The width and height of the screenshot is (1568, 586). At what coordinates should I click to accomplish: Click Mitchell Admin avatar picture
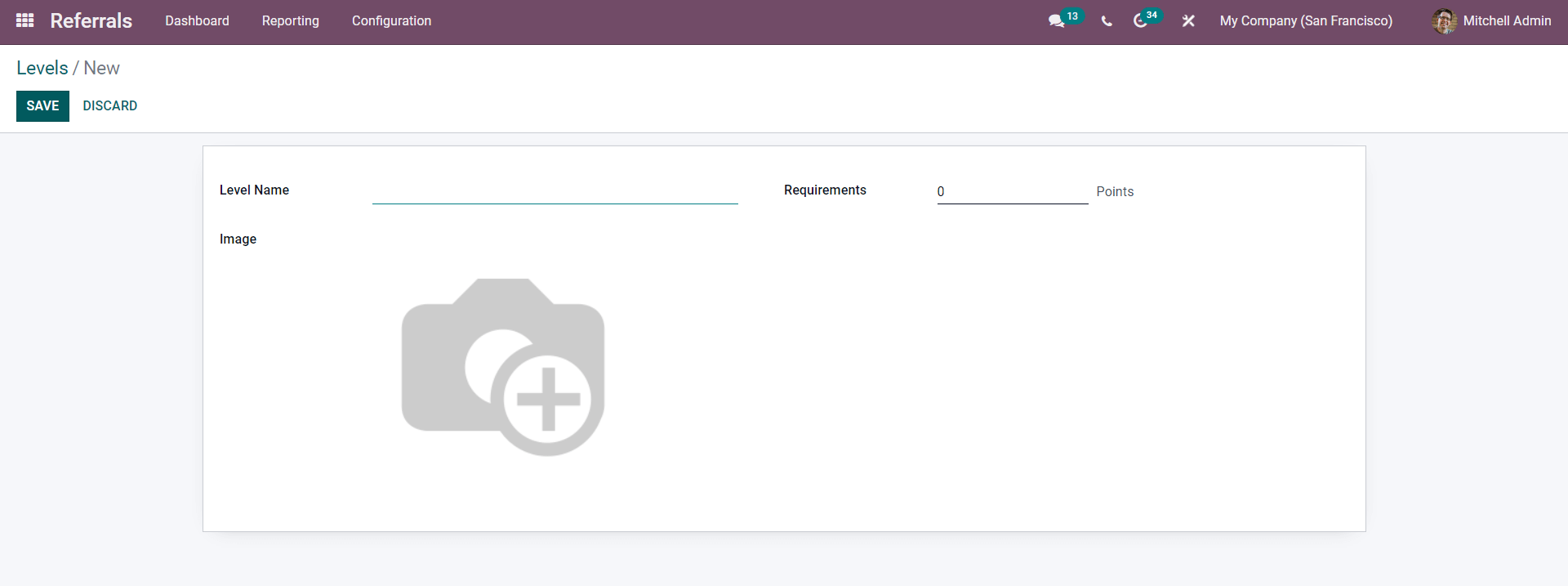(x=1444, y=21)
